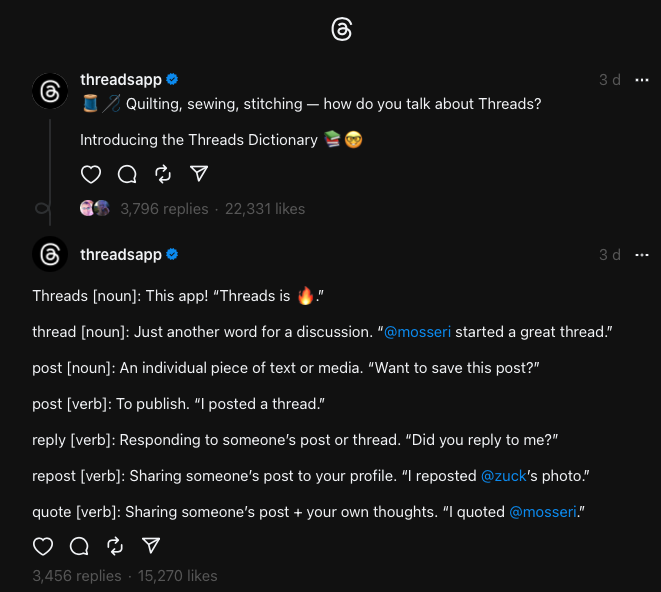Repost the first threadsapp post

163,175
